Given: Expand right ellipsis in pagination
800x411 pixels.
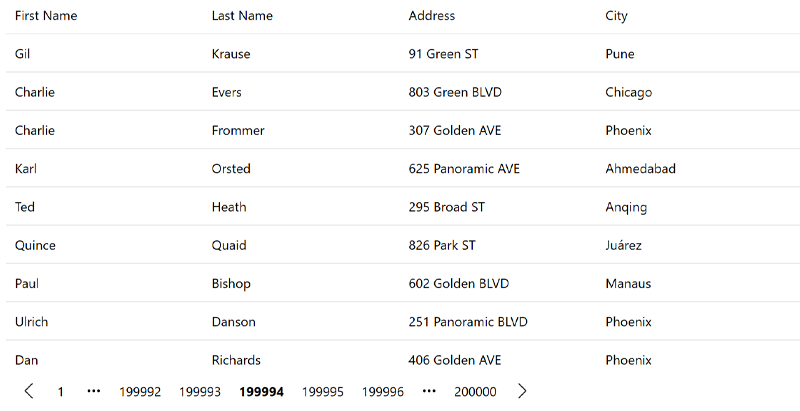Looking at the screenshot, I should (429, 392).
